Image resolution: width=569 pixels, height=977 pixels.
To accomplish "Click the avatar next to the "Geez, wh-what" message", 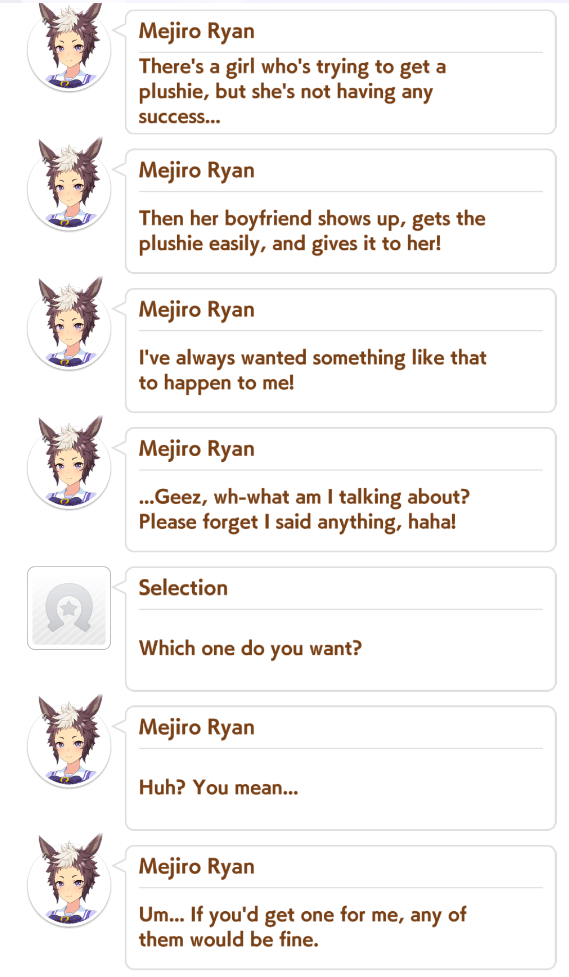I will click(x=69, y=463).
